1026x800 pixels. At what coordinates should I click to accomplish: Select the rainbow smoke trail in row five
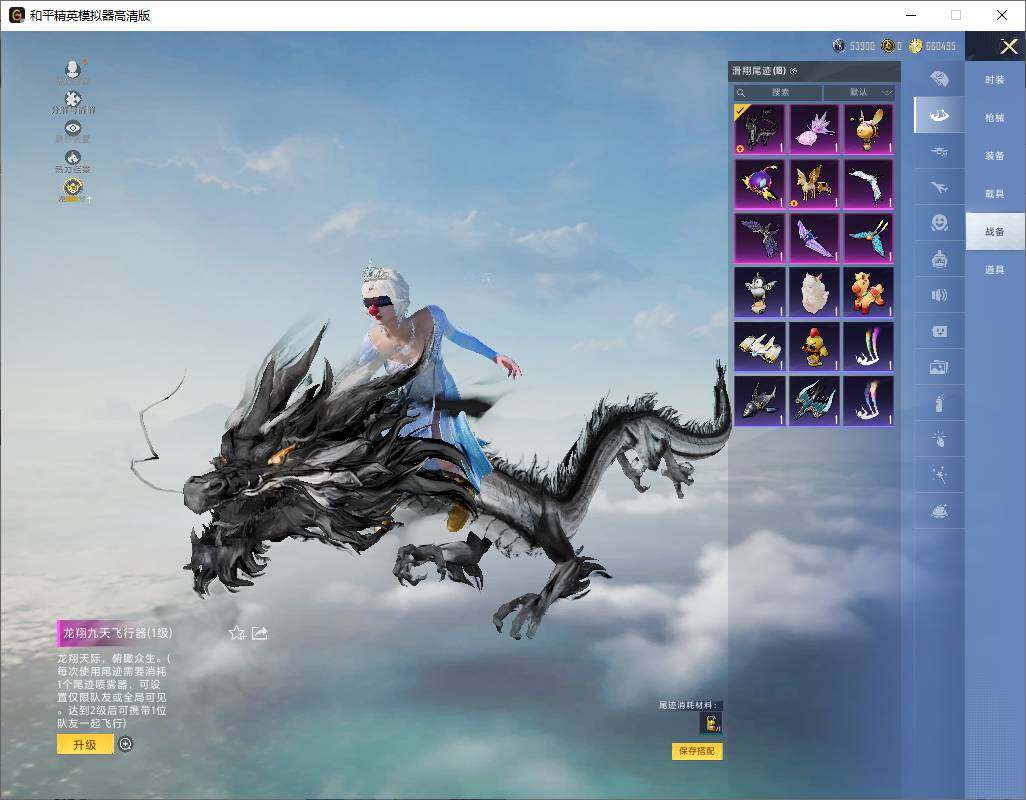868,347
